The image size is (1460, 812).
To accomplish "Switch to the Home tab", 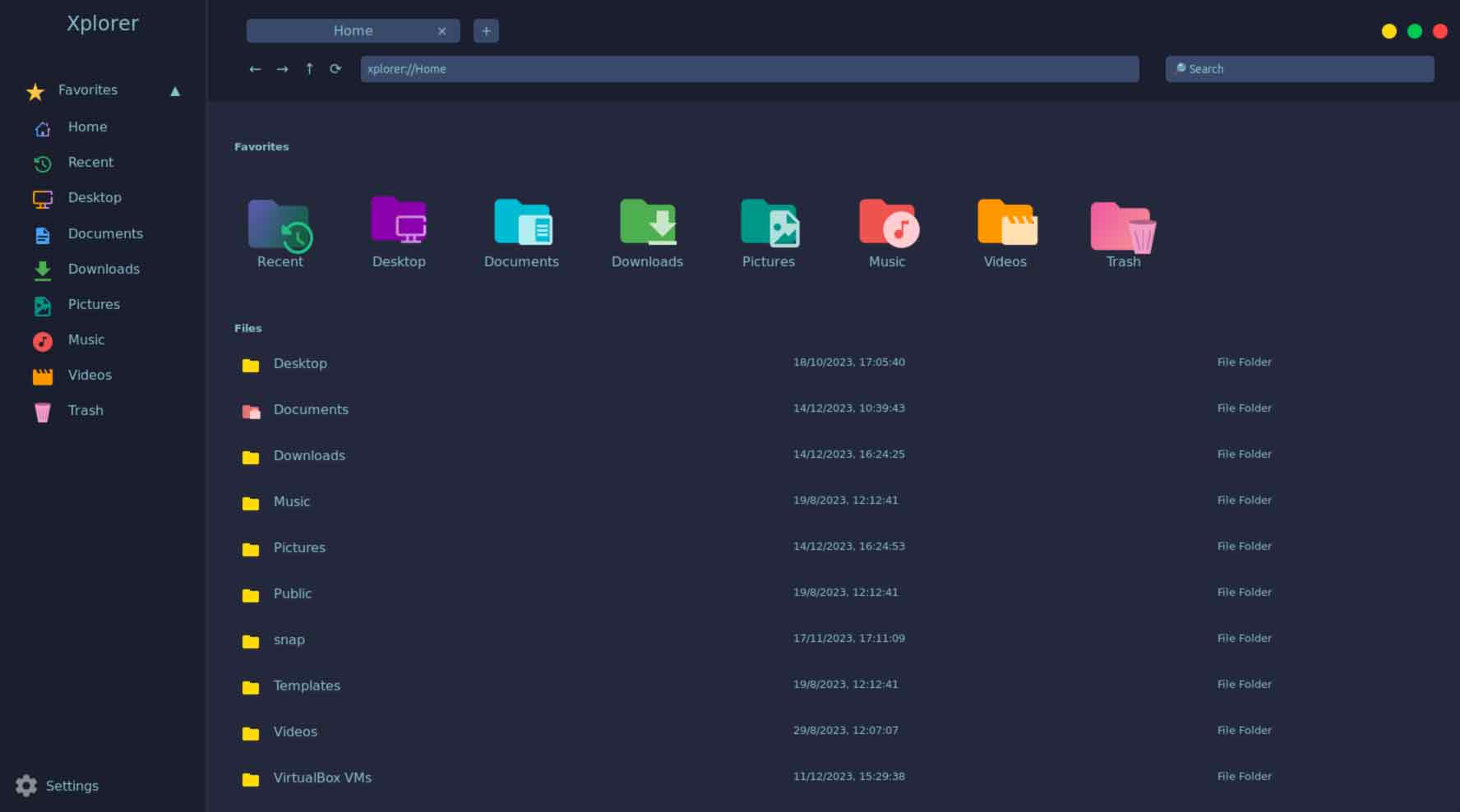I will pos(353,30).
